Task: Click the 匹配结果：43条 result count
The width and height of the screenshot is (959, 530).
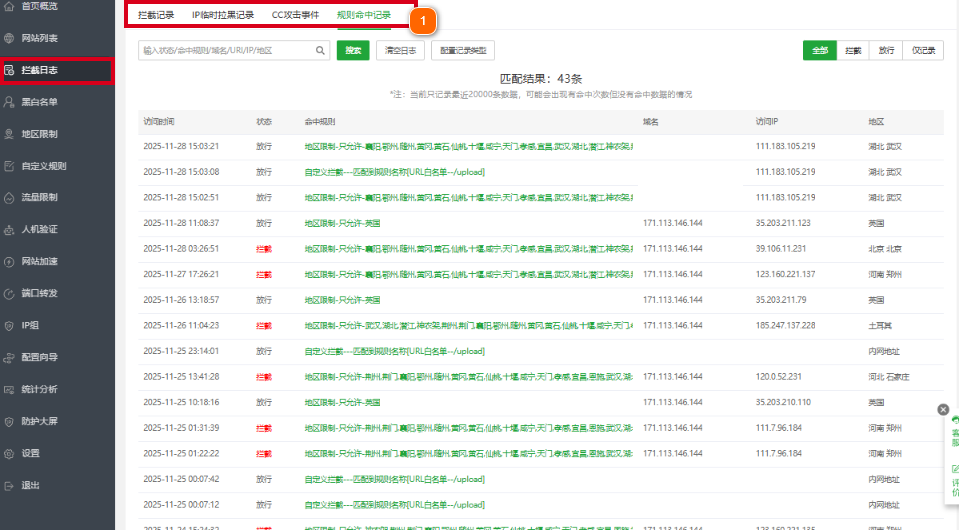Action: tap(541, 79)
